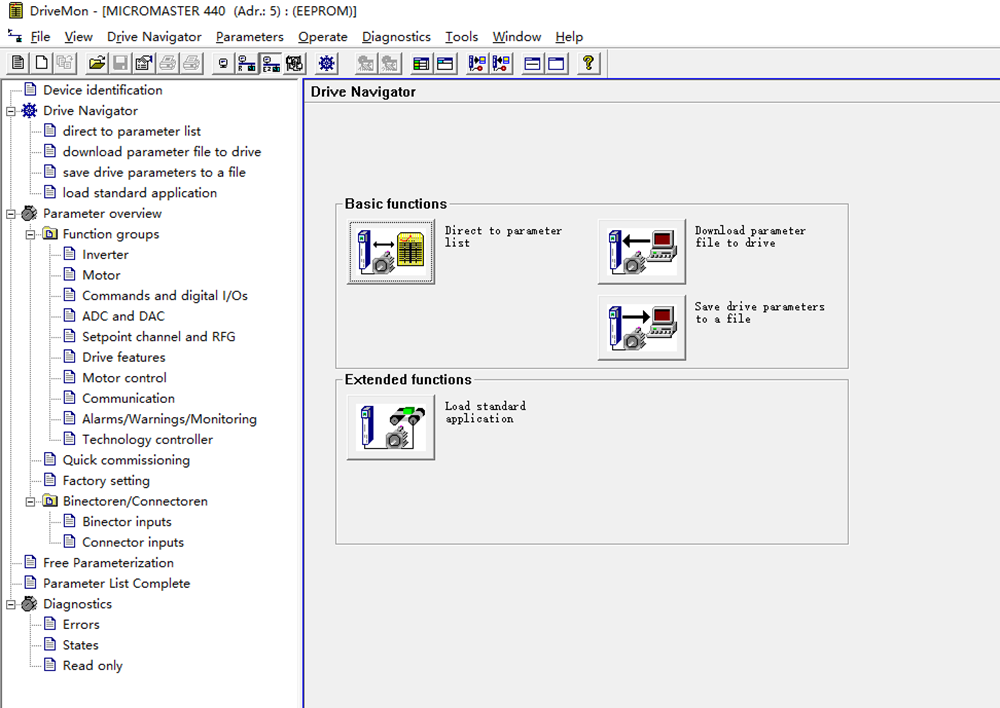Click the Drive Navigator wheel toolbar icon
This screenshot has height=708, width=1000.
pos(326,63)
